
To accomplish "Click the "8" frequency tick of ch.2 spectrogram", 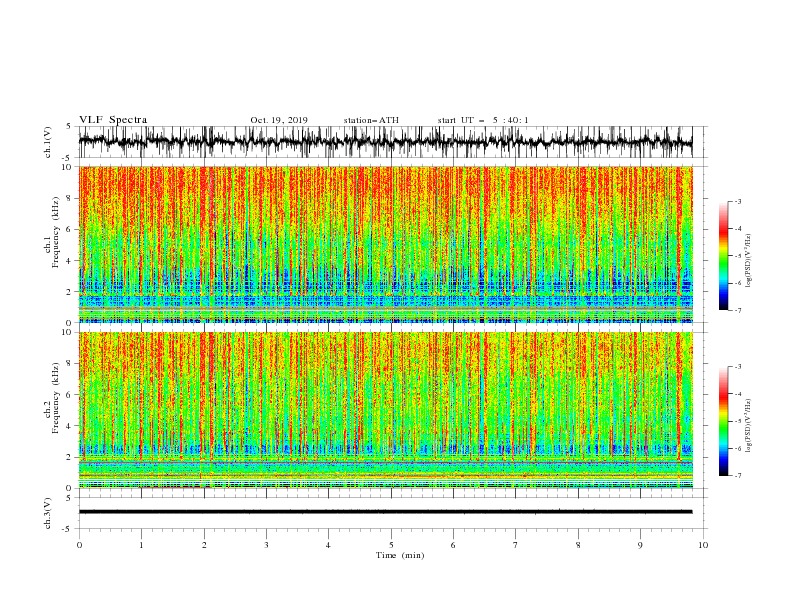I will tap(71, 364).
